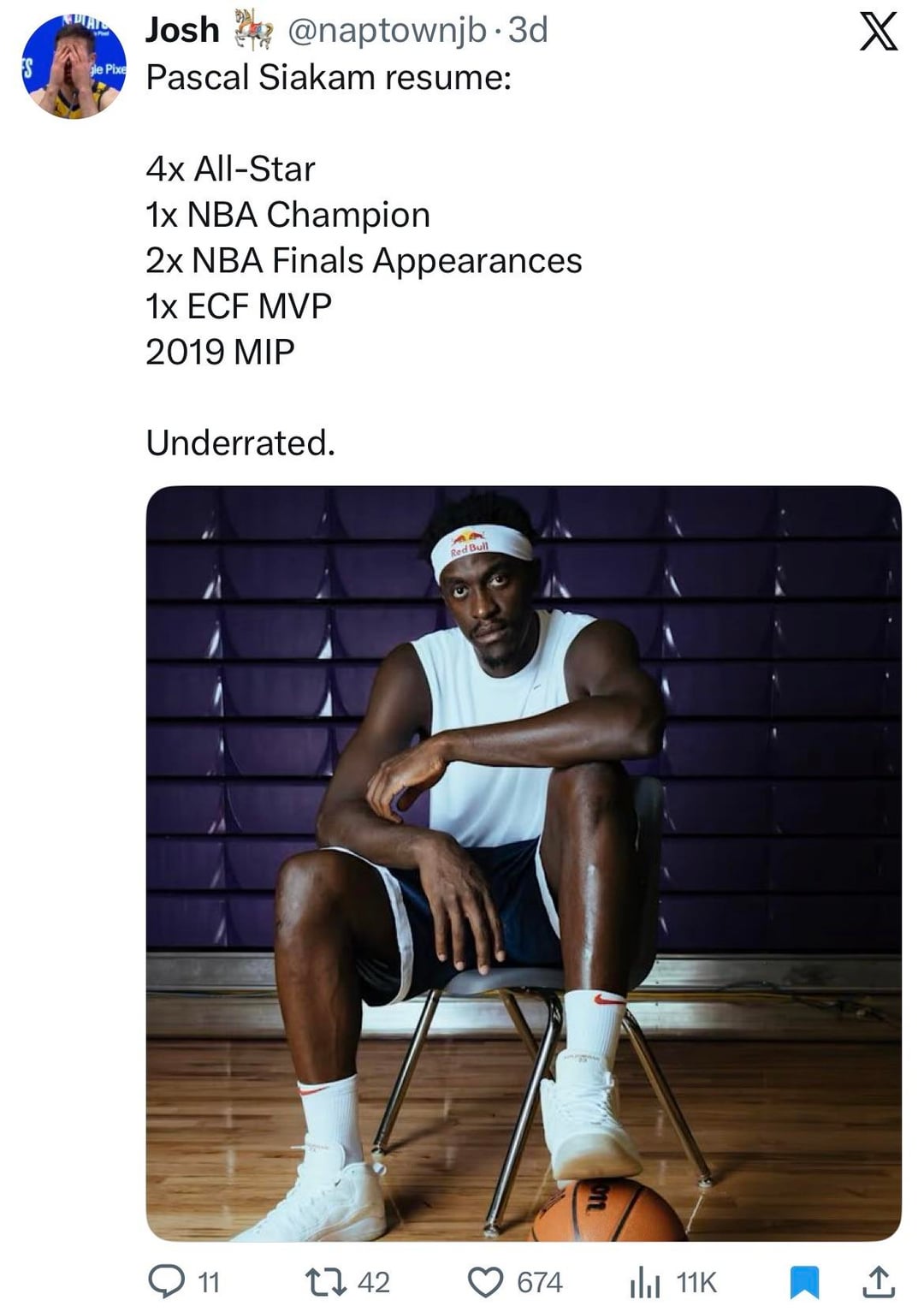Click the carousel horse emoji beside Josh

pyautogui.click(x=253, y=30)
